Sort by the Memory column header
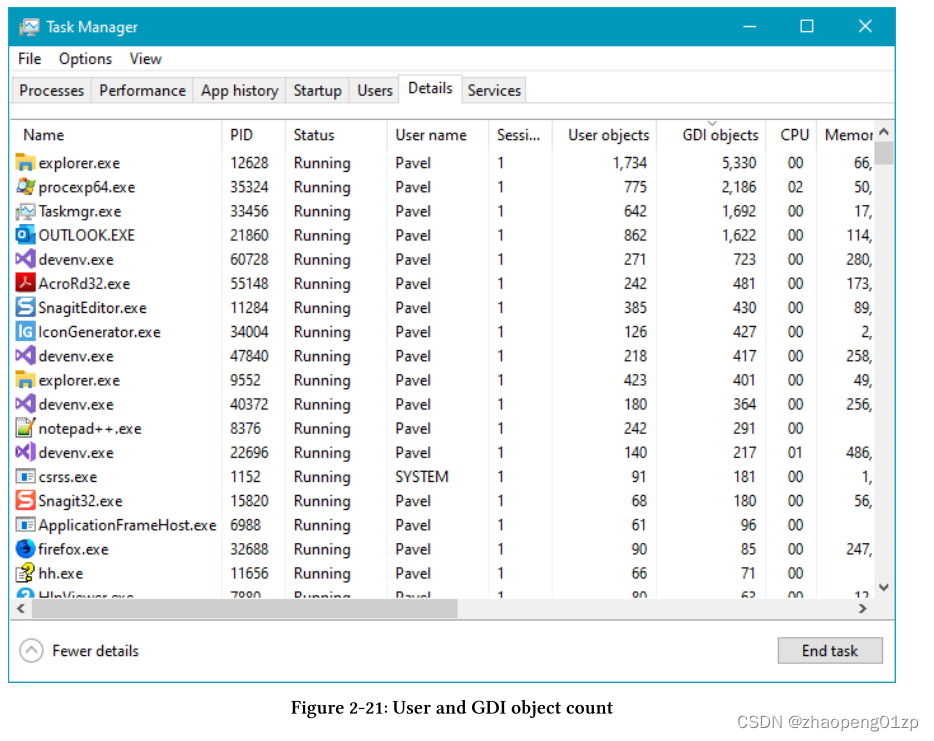The height and width of the screenshot is (741, 934). pos(846,135)
